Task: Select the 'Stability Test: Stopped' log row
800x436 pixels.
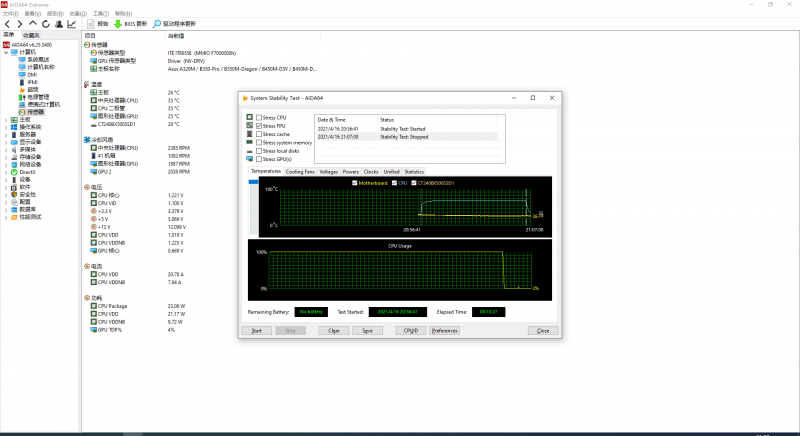Action: click(406, 137)
